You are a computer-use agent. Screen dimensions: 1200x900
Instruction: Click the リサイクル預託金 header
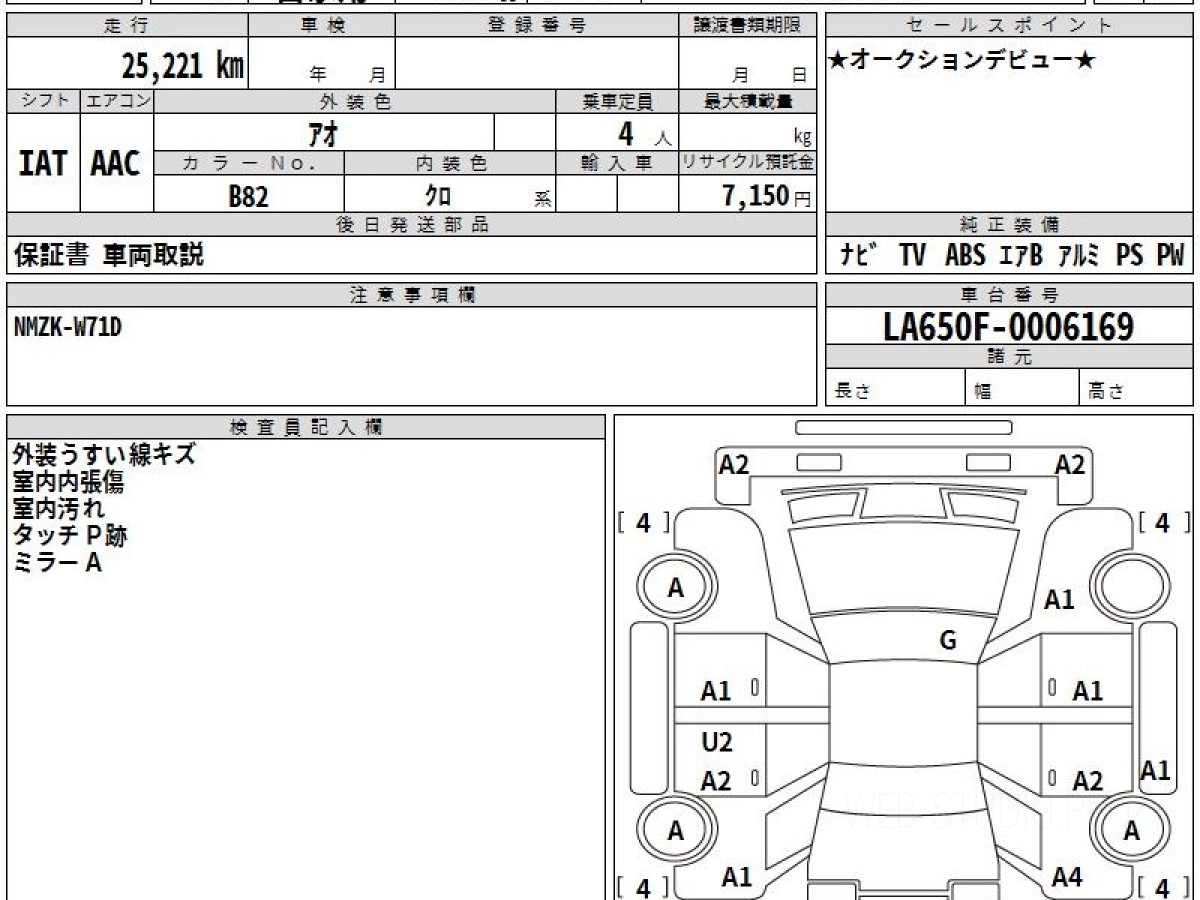coord(747,163)
